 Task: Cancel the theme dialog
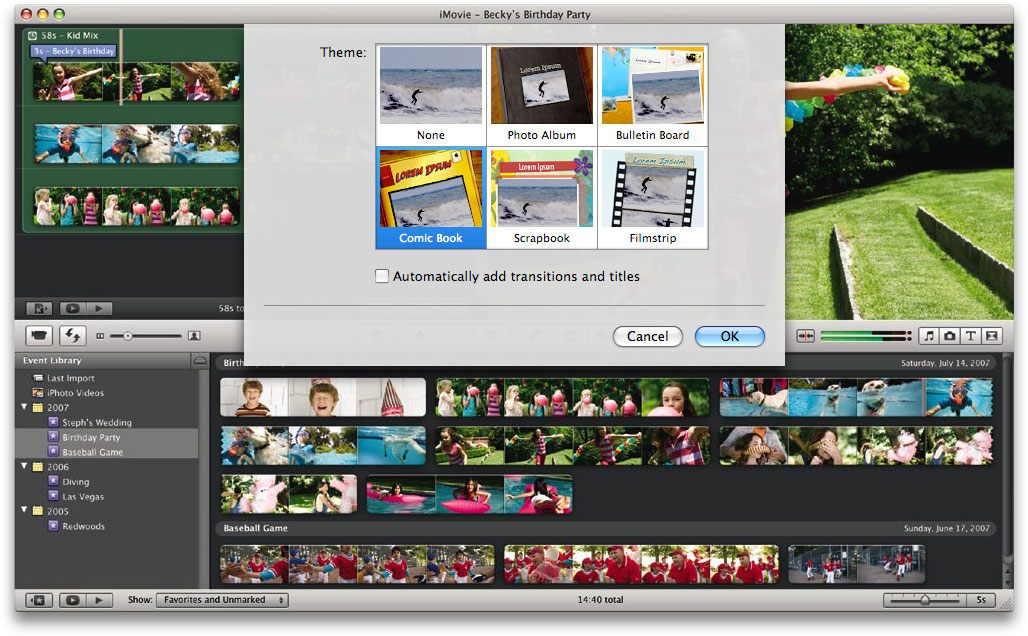pos(647,337)
